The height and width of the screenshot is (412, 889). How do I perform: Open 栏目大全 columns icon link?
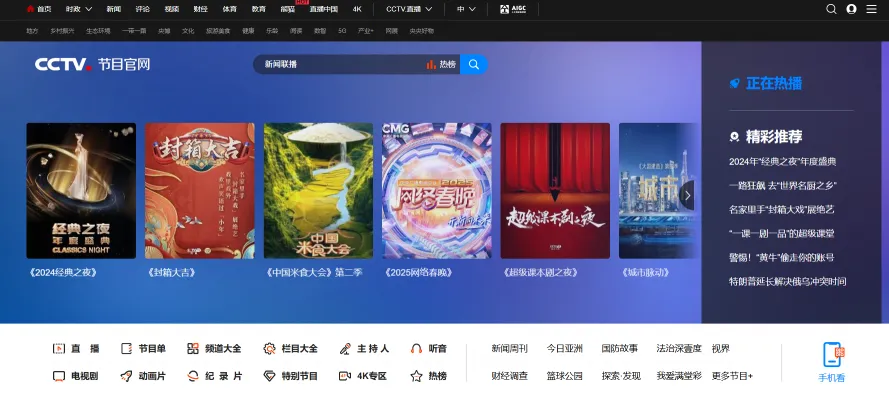(291, 349)
